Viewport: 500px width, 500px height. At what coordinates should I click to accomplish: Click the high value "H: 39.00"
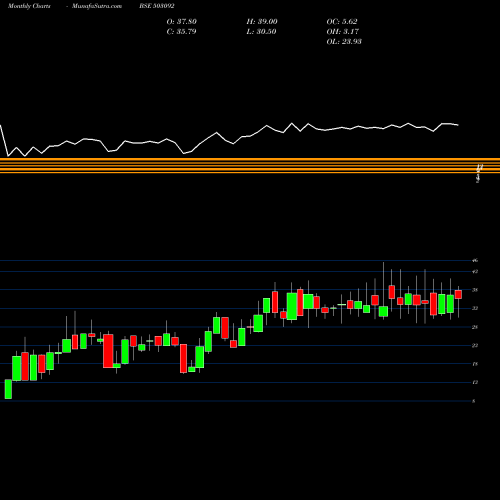[262, 22]
